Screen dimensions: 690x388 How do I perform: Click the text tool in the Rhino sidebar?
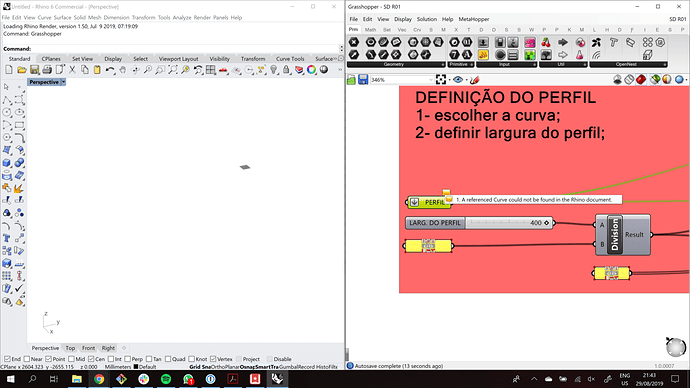[x=7, y=238]
